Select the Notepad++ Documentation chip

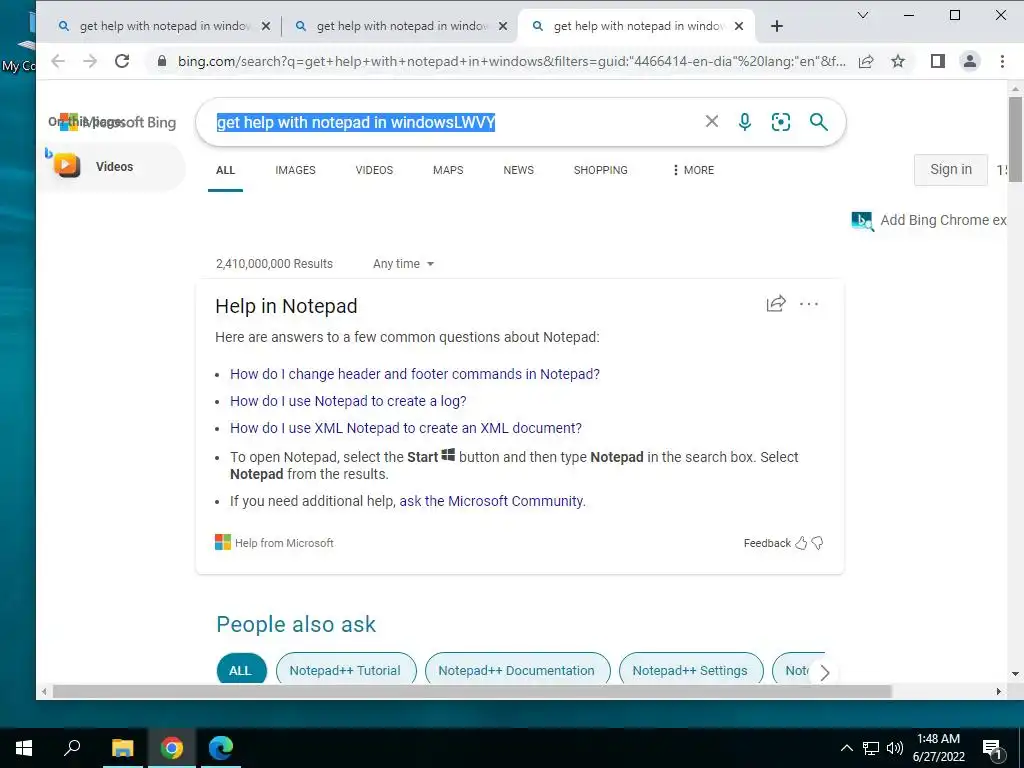(517, 670)
